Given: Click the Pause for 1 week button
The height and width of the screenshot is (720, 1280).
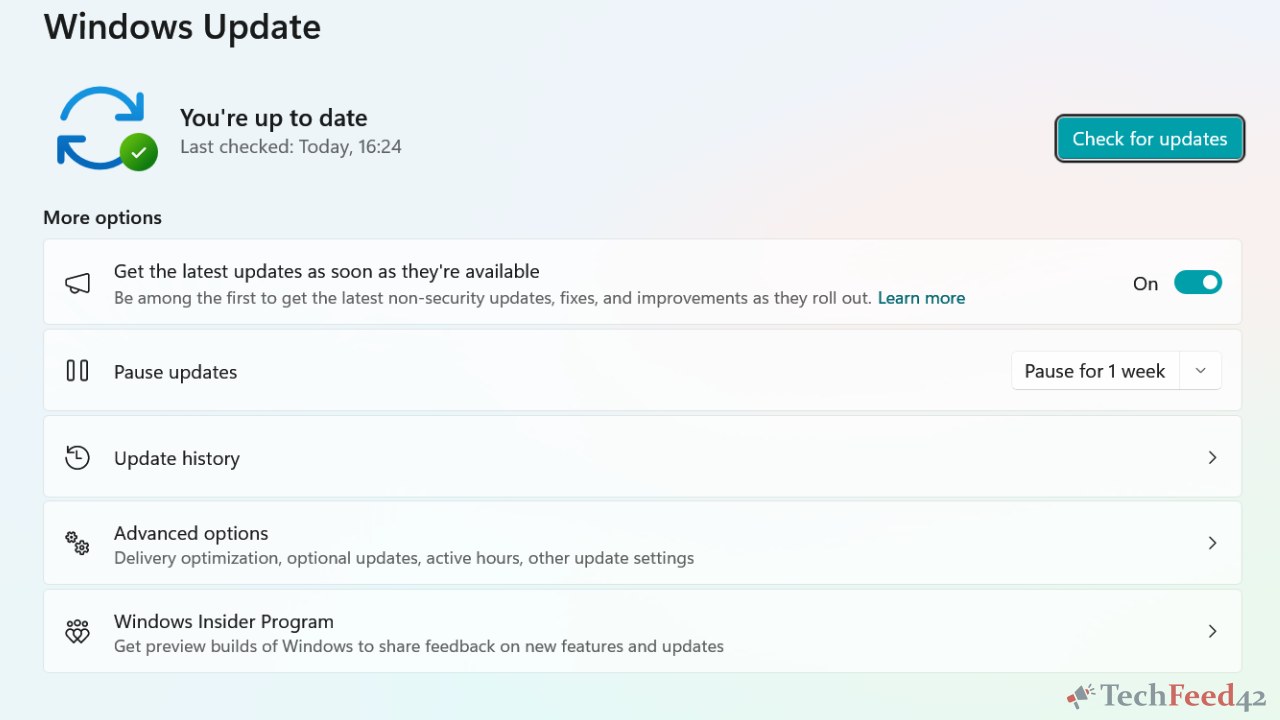Looking at the screenshot, I should (x=1095, y=371).
